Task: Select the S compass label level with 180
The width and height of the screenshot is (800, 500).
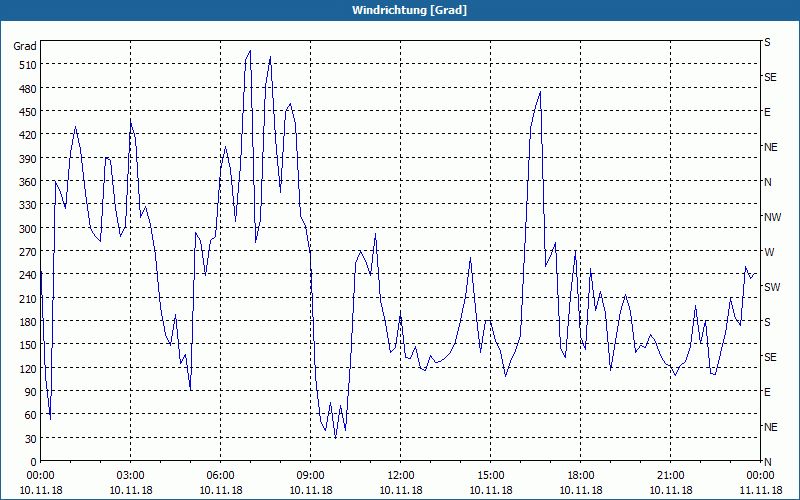Action: [767, 322]
